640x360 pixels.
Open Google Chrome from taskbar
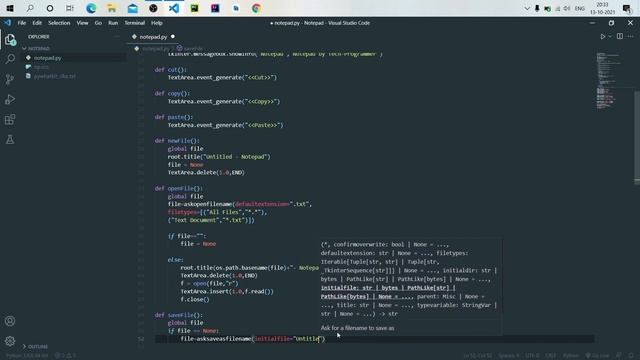click(x=256, y=8)
